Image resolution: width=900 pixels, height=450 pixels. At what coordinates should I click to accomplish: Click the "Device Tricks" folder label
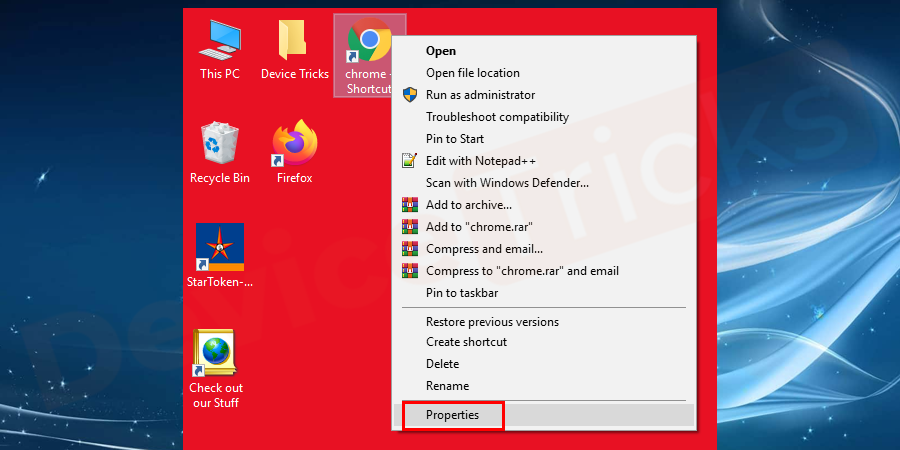click(x=295, y=74)
